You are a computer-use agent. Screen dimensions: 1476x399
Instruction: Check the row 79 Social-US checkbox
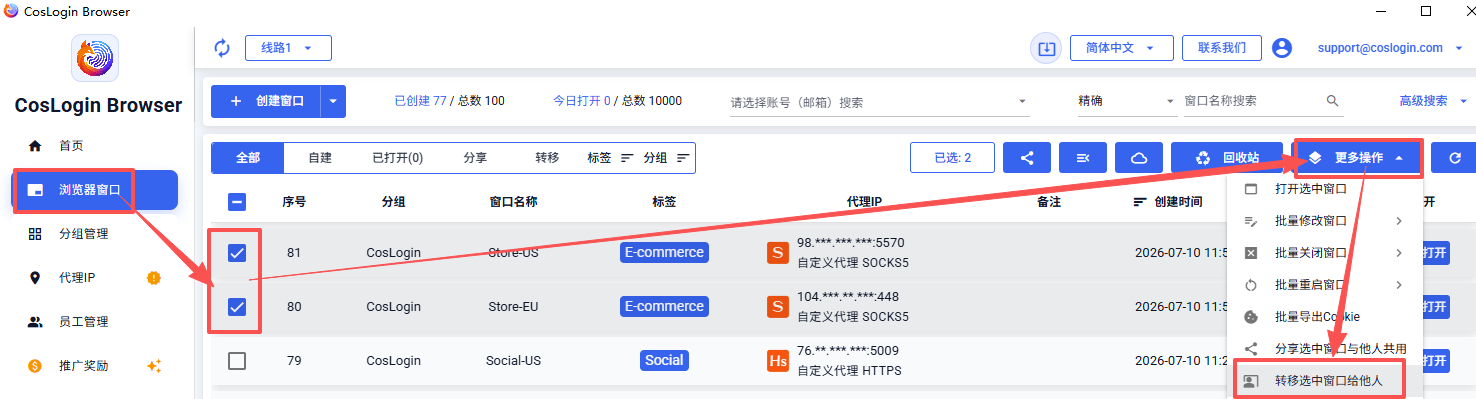[237, 361]
